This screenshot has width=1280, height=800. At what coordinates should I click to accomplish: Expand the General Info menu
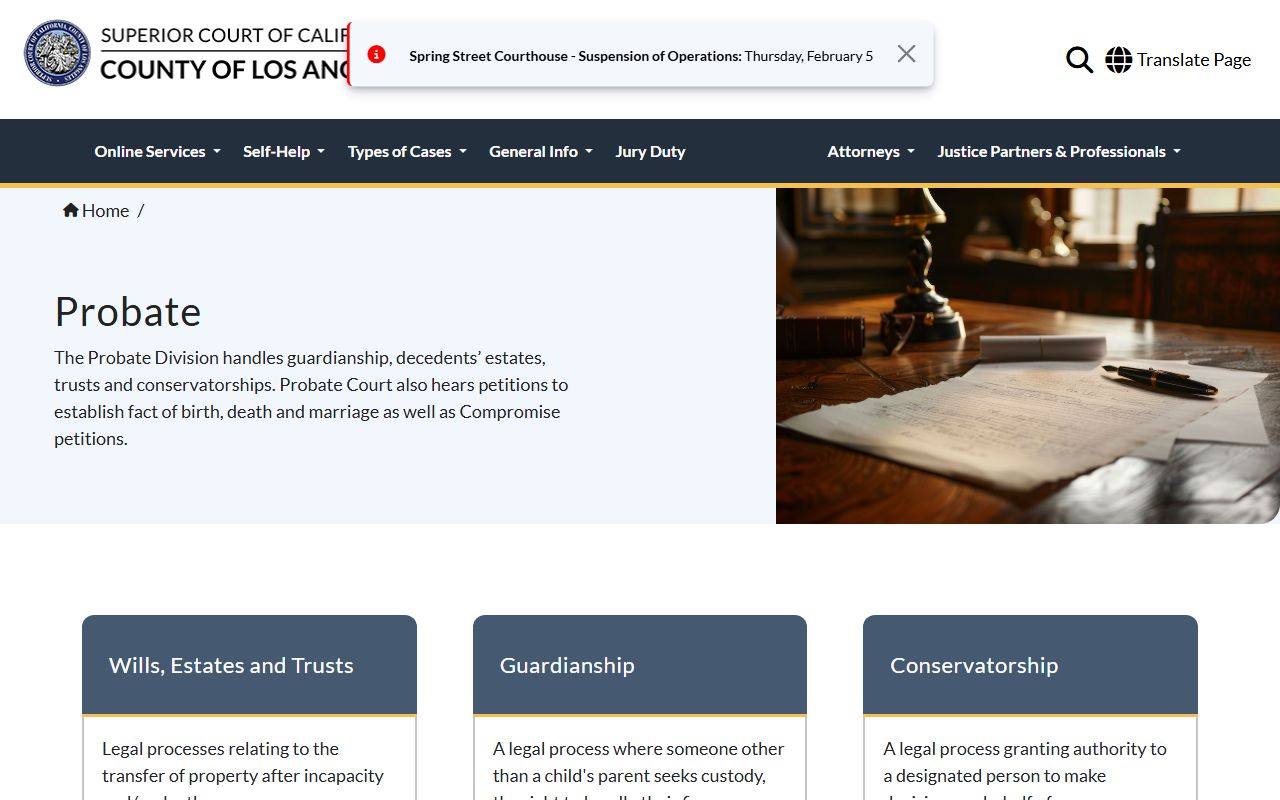[x=541, y=152]
